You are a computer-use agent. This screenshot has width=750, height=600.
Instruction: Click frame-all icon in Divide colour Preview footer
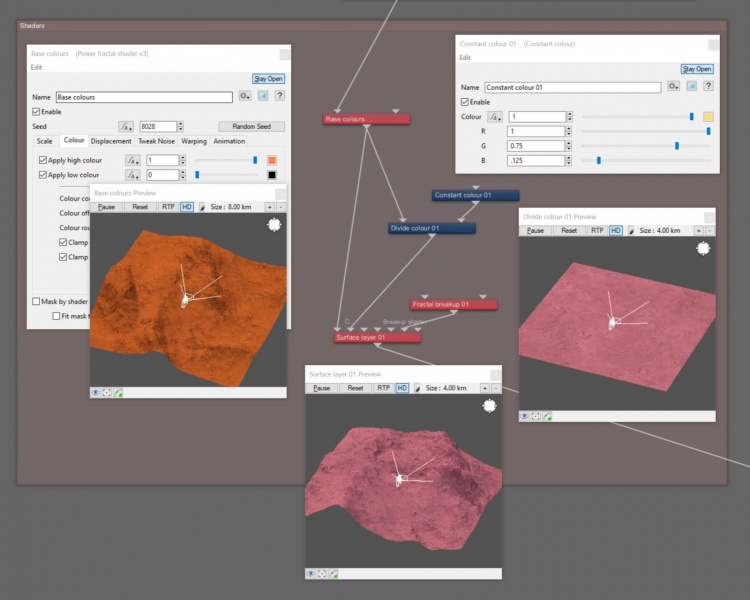536,416
